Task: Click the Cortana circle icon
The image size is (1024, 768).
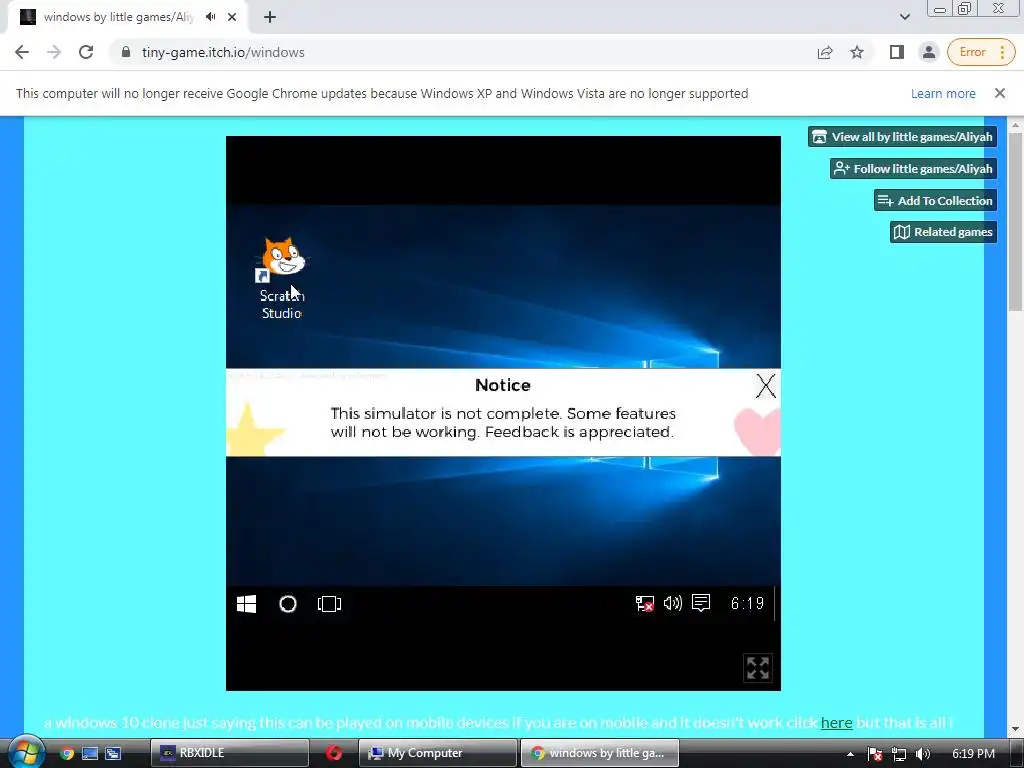Action: click(288, 604)
